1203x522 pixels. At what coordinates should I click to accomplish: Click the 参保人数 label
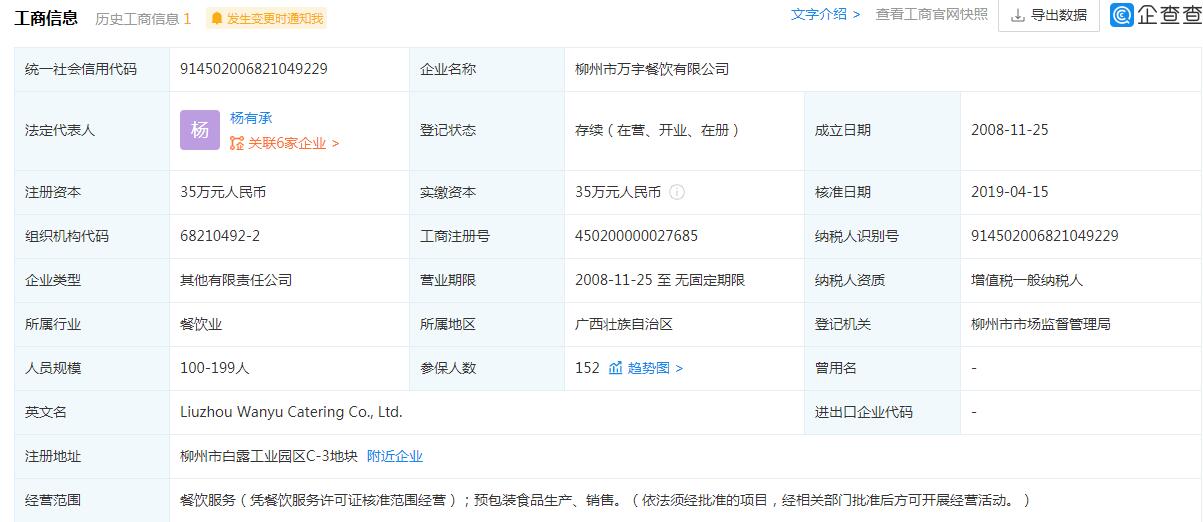click(x=448, y=368)
